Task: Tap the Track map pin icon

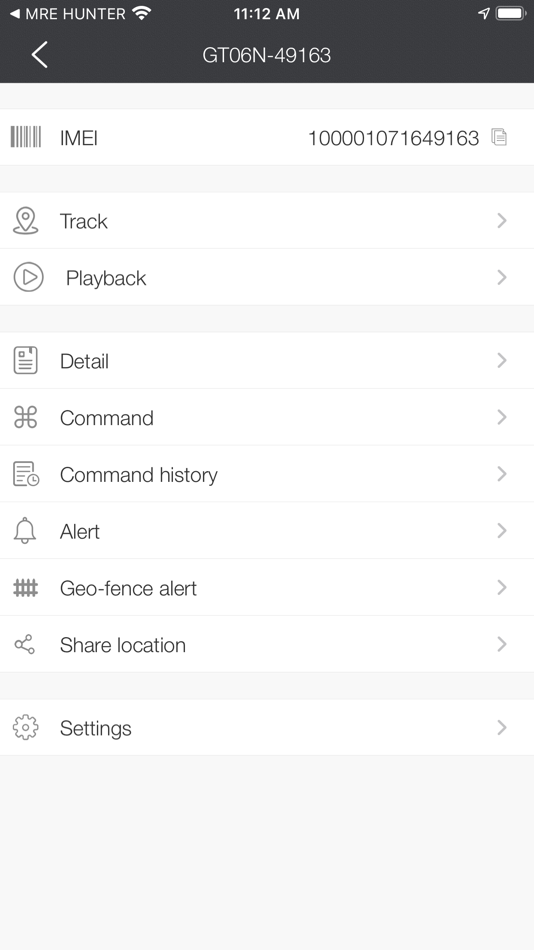Action: coord(25,221)
